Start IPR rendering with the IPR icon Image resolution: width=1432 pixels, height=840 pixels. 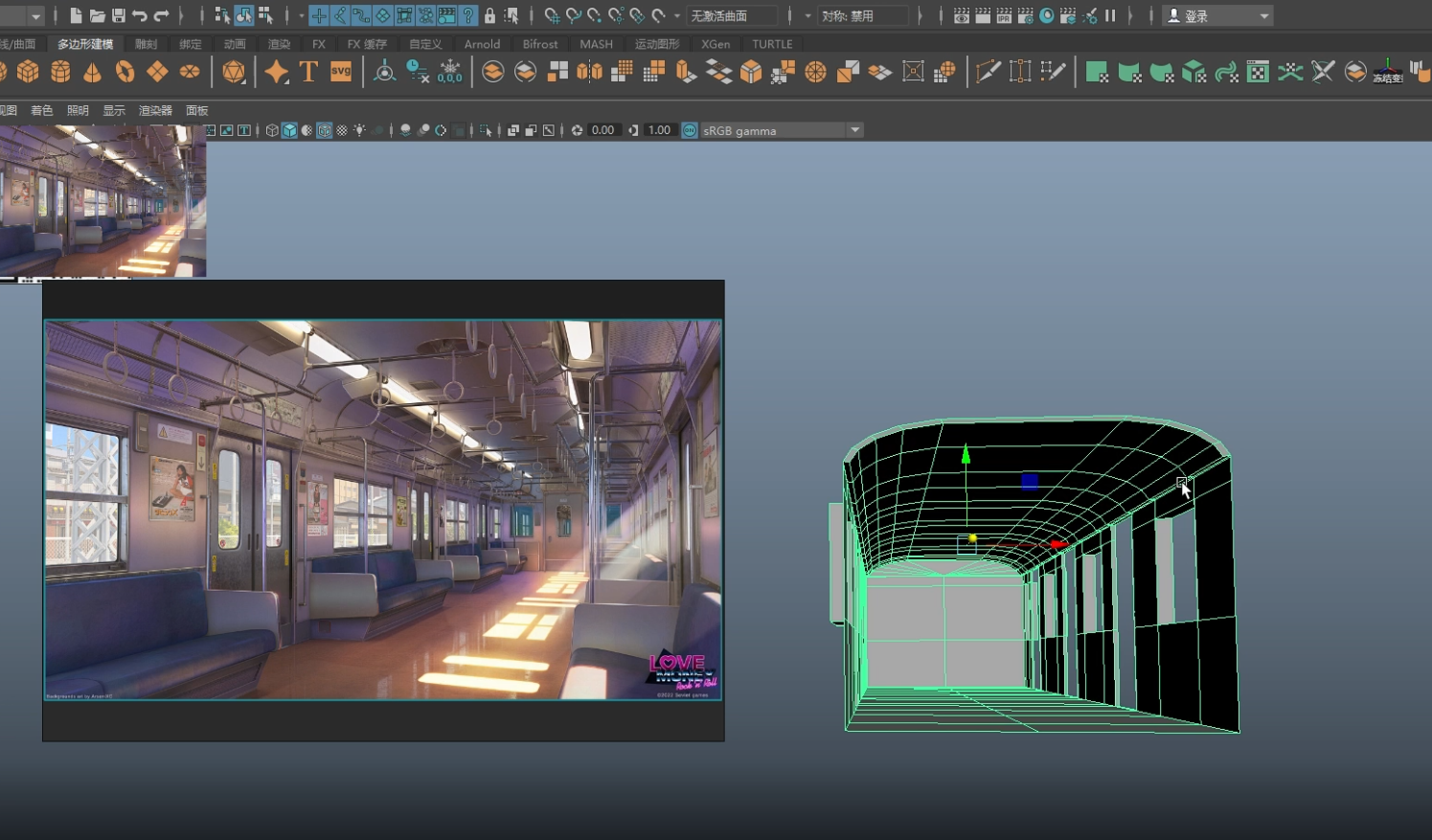point(1004,15)
